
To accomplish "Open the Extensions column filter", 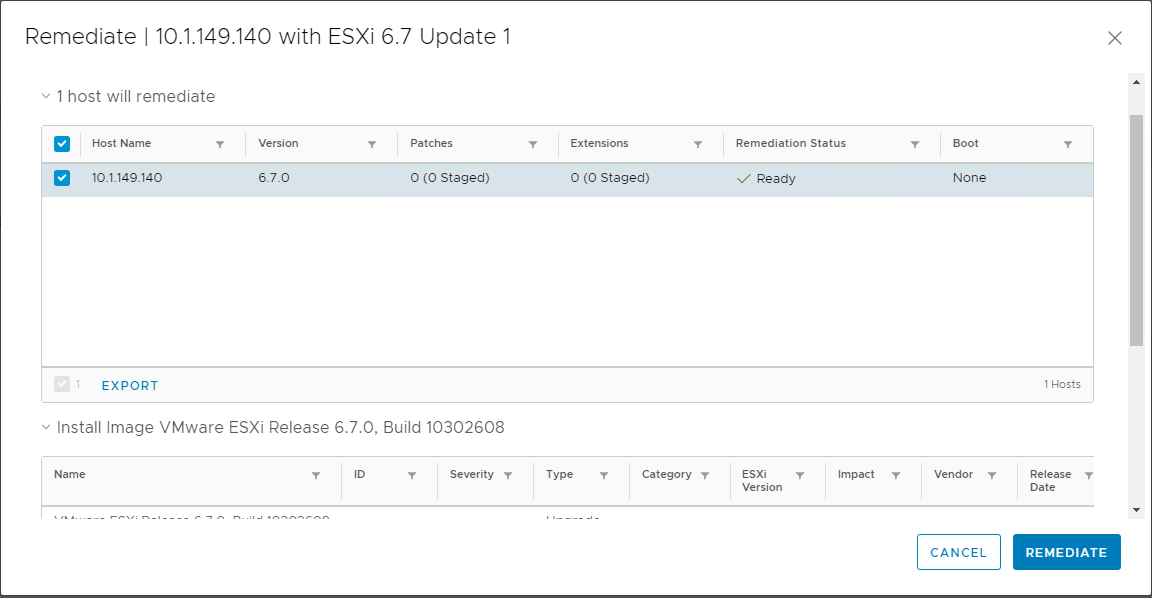I will click(x=698, y=144).
